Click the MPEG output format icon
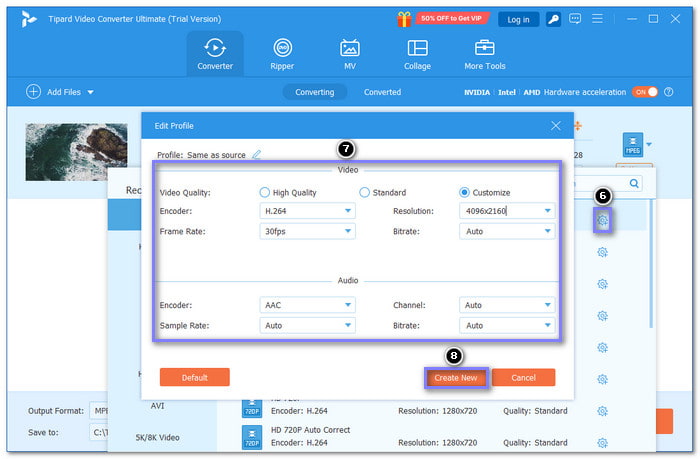This screenshot has width=700, height=459. coord(633,144)
